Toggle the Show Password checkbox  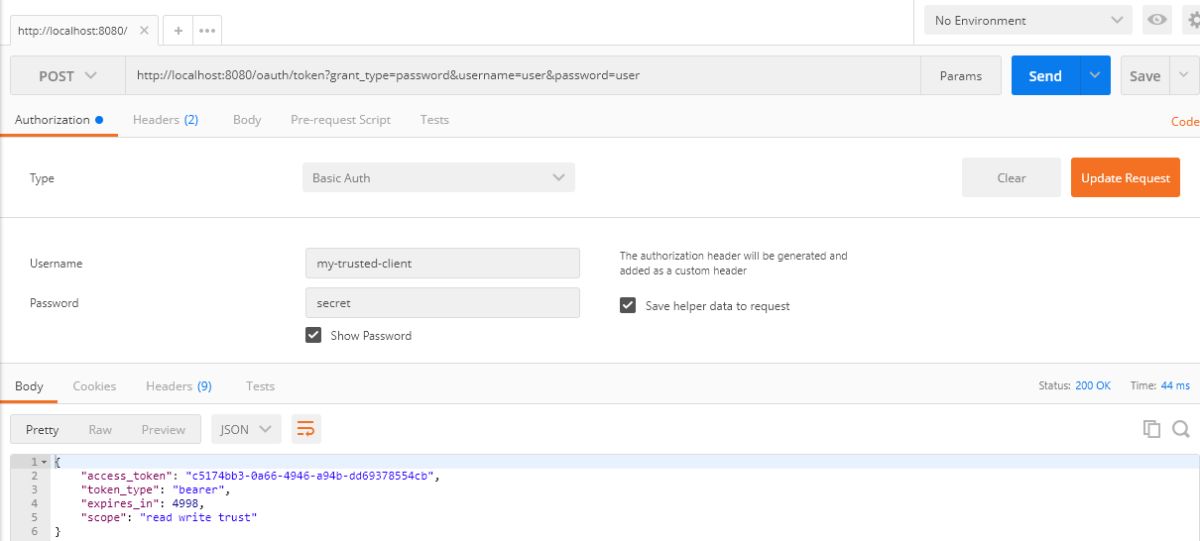coord(314,335)
